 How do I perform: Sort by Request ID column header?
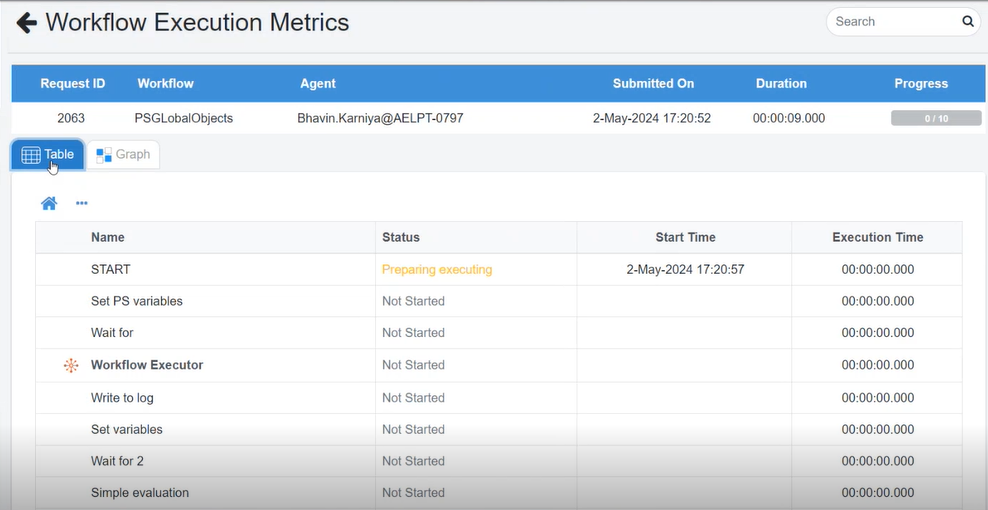[72, 83]
